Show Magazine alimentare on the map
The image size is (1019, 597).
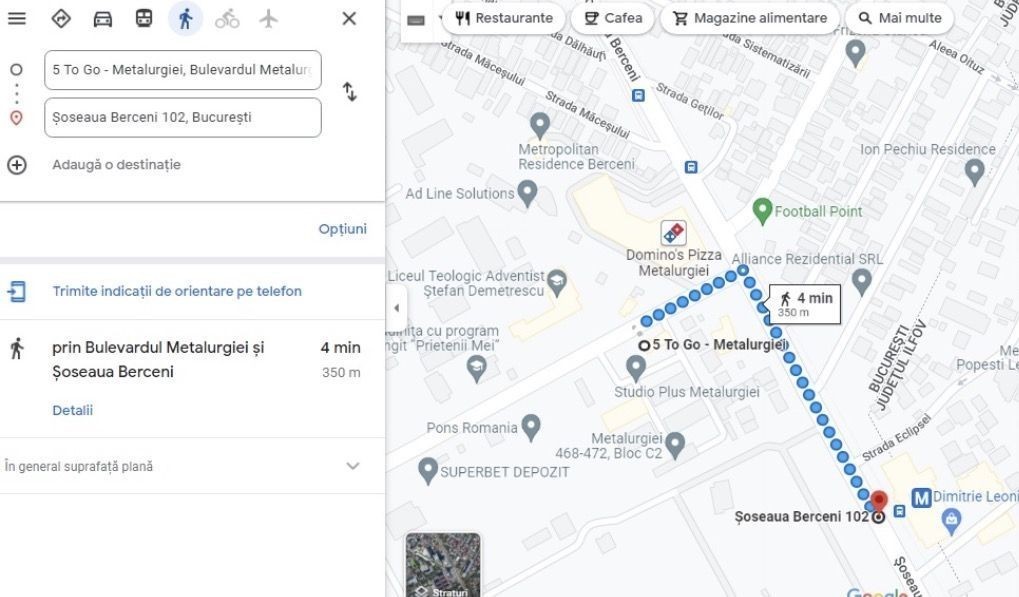751,18
